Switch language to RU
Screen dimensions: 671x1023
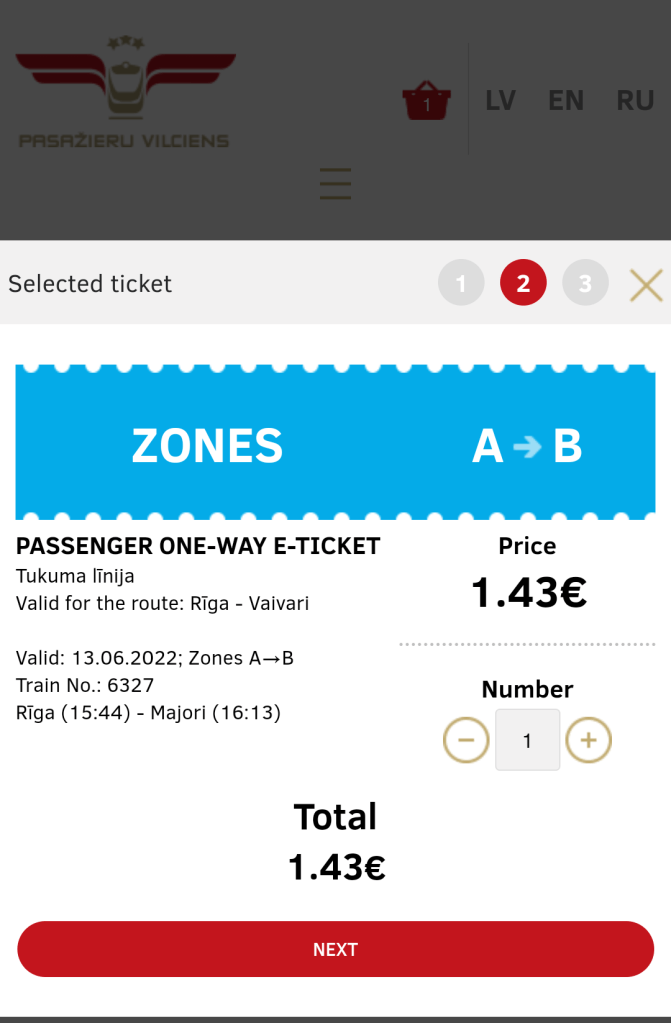click(635, 100)
